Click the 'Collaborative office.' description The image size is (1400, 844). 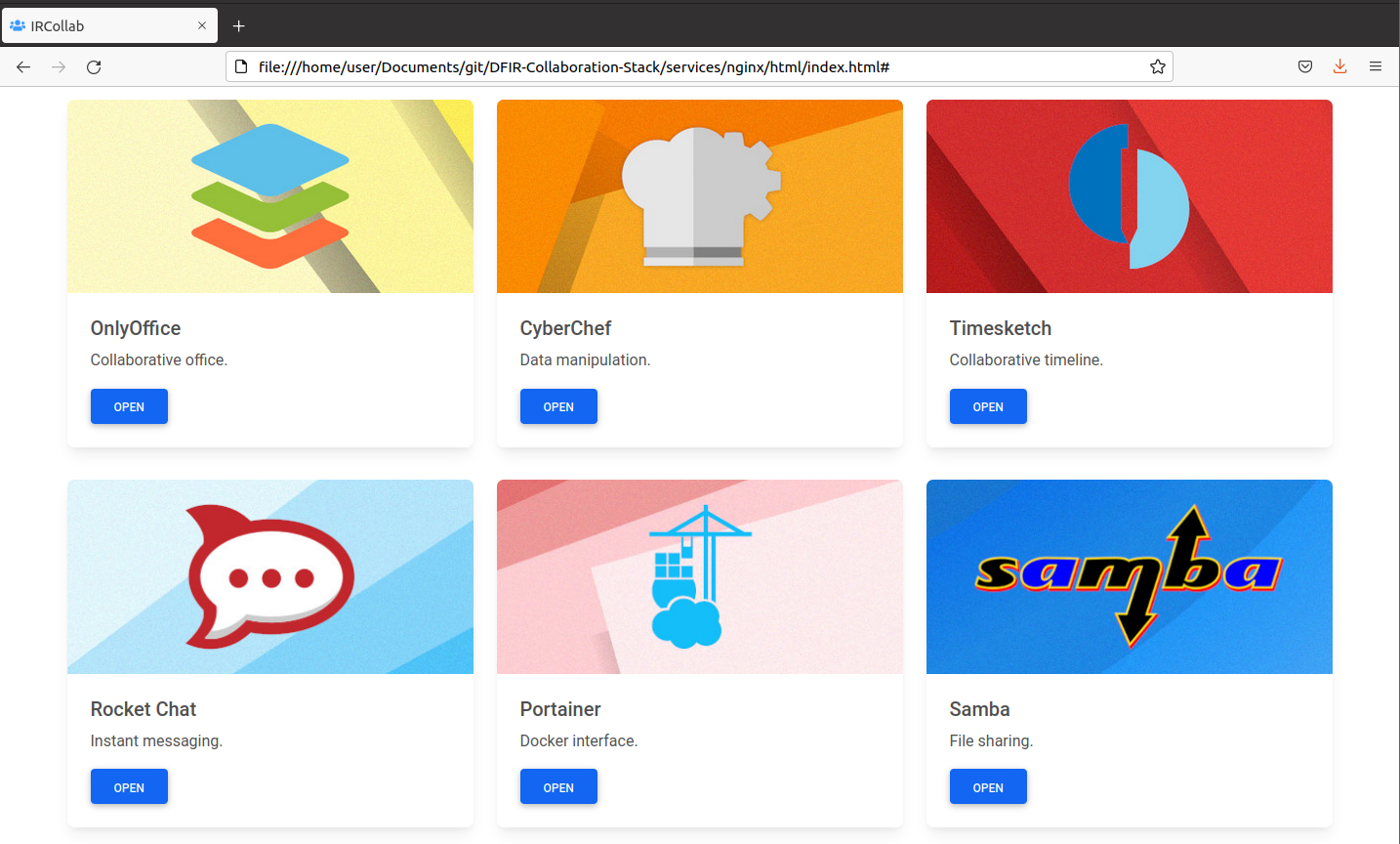click(x=159, y=359)
